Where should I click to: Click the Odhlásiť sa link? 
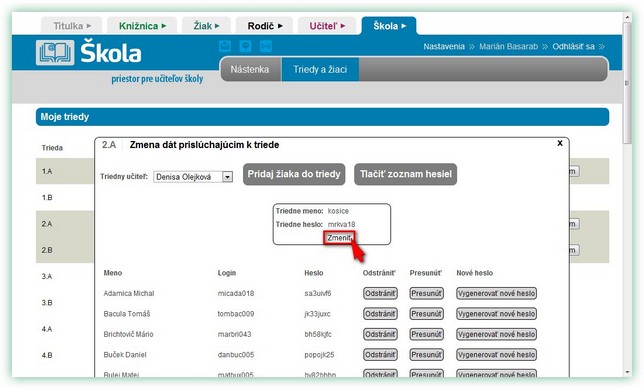(x=573, y=46)
